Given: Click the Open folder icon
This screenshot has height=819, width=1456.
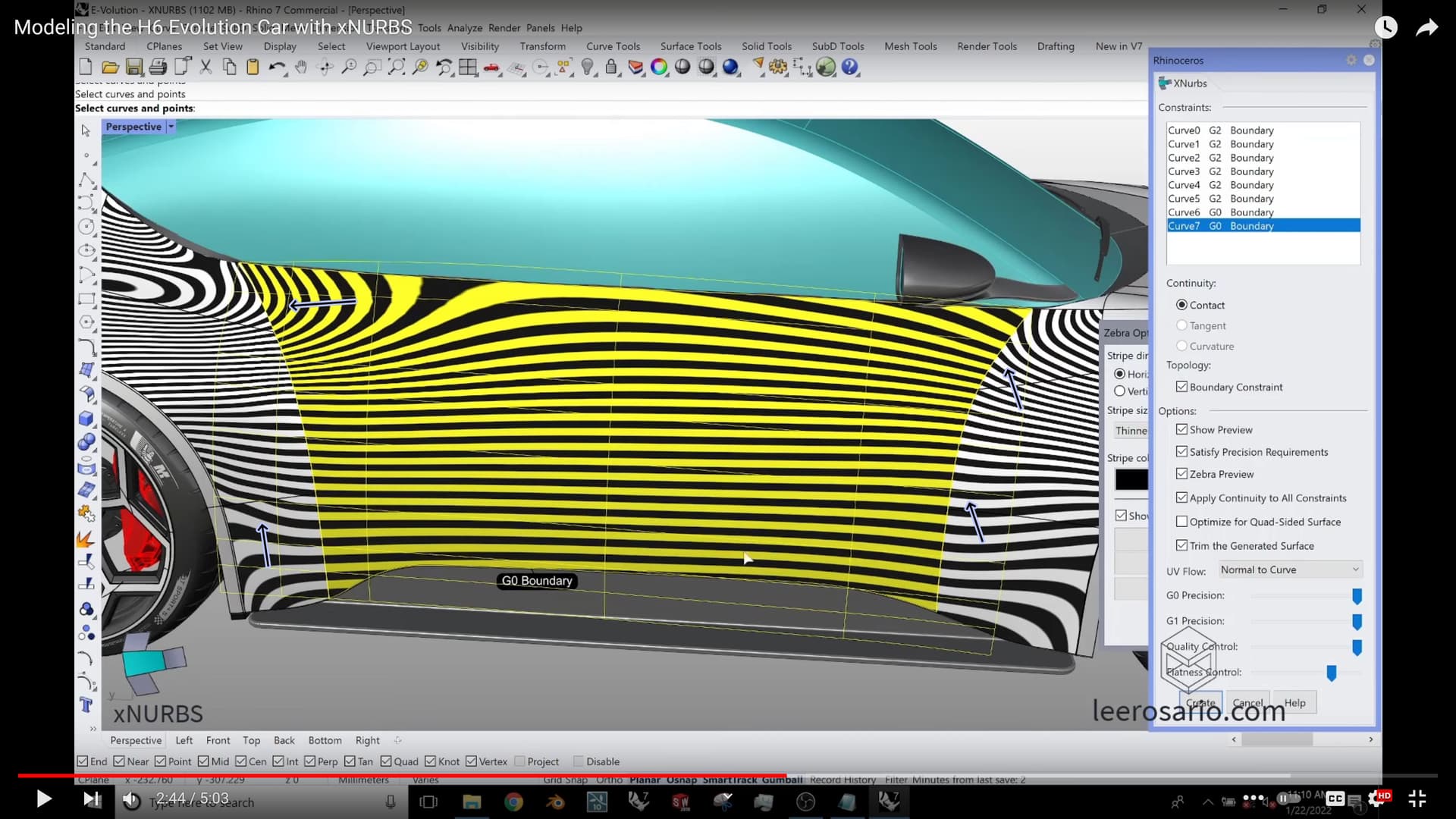Looking at the screenshot, I should pos(110,67).
